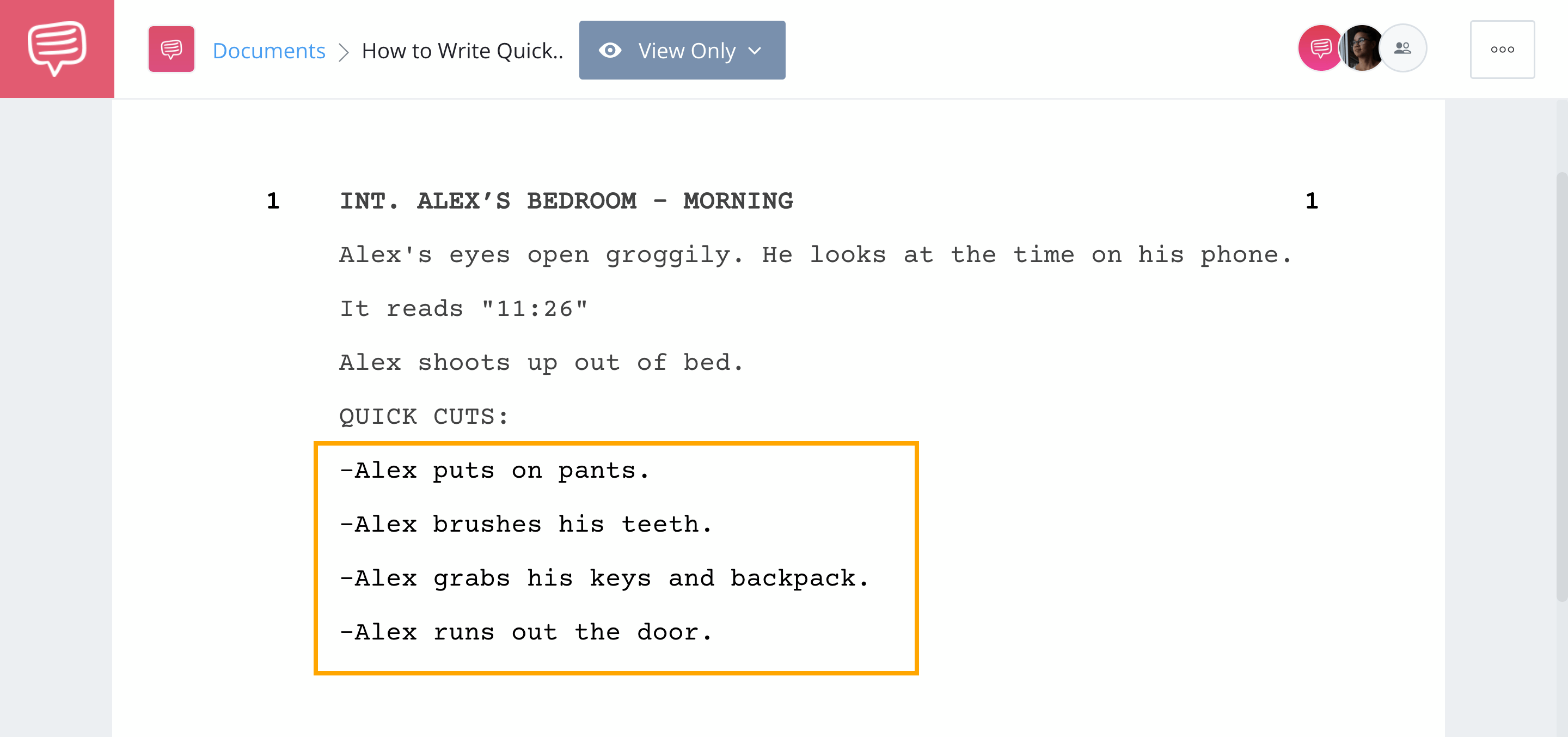This screenshot has height=737, width=1568.
Task: Click the pink comment bubble icon top-right
Action: [x=1321, y=48]
